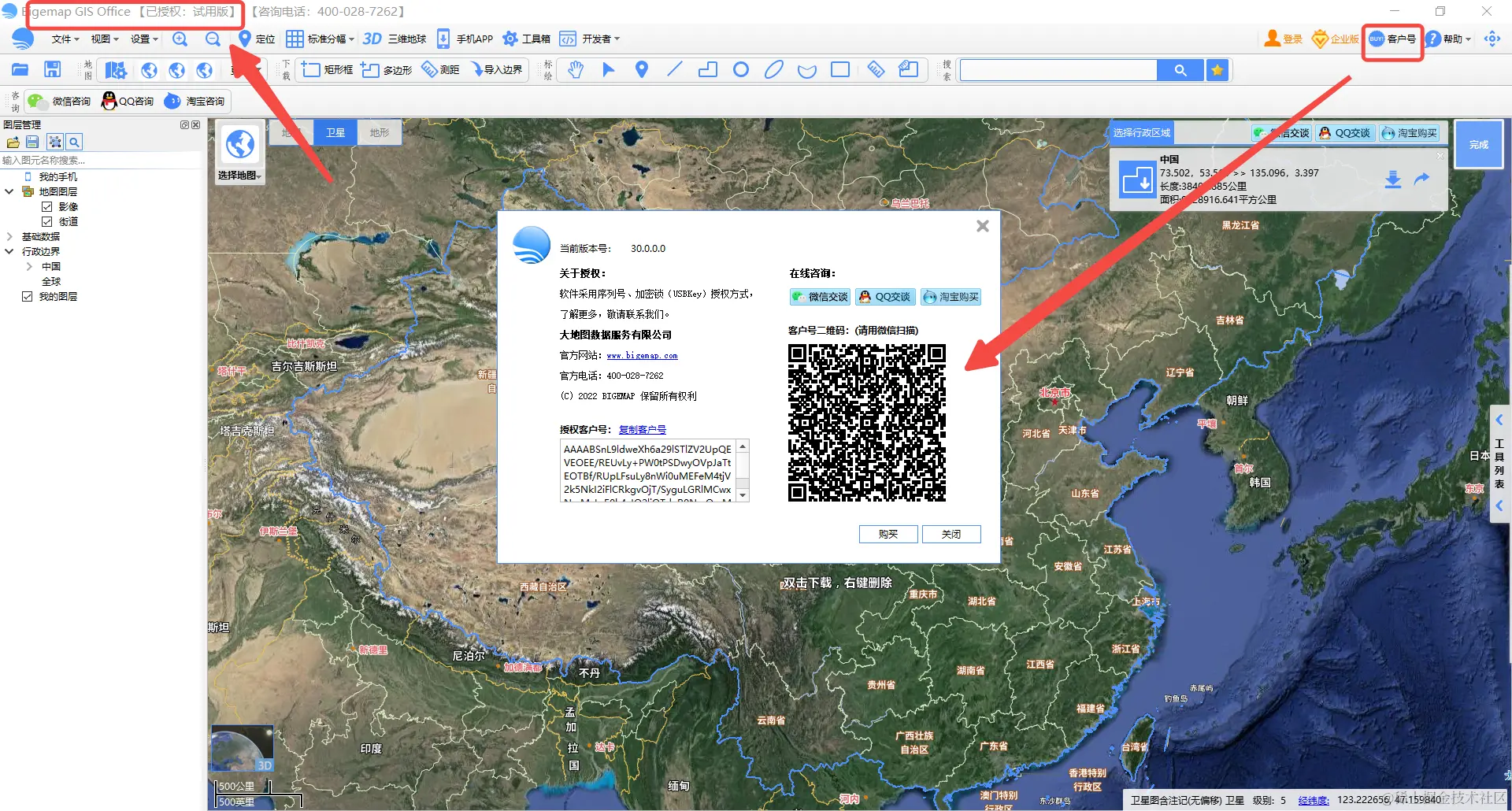Open the 视图 menu

(x=105, y=39)
